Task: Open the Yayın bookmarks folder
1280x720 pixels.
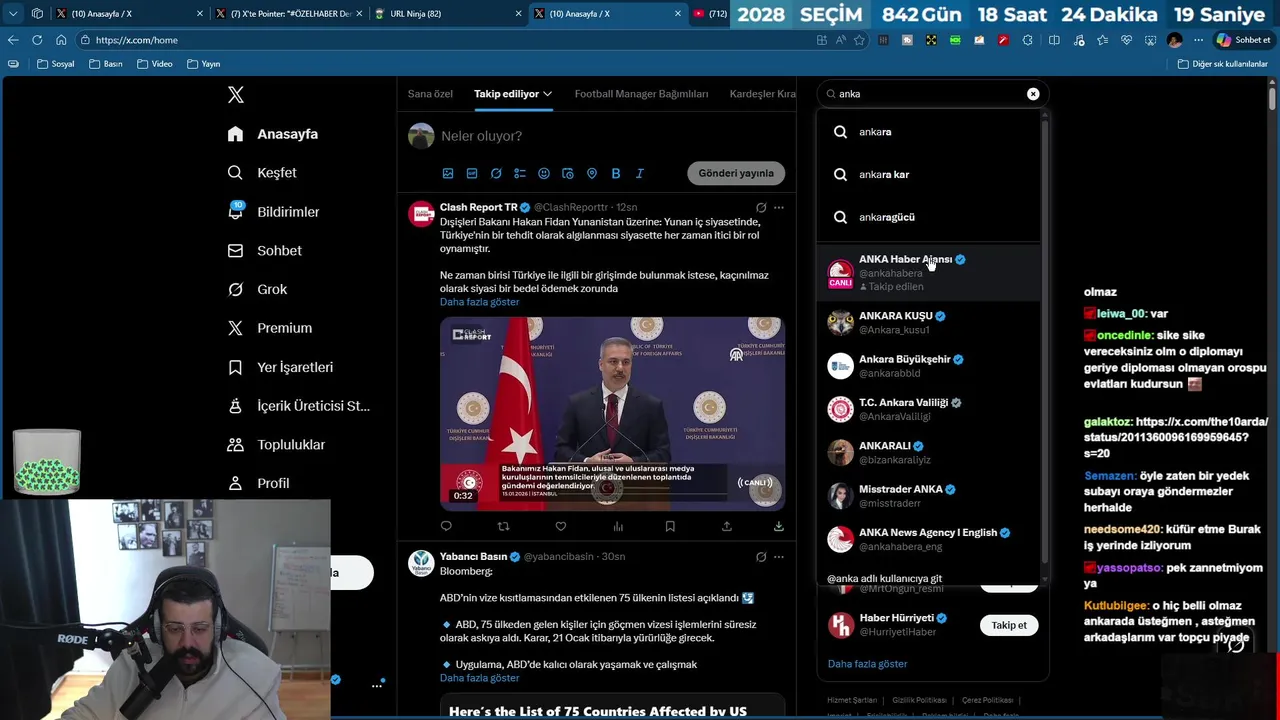Action: [x=203, y=64]
